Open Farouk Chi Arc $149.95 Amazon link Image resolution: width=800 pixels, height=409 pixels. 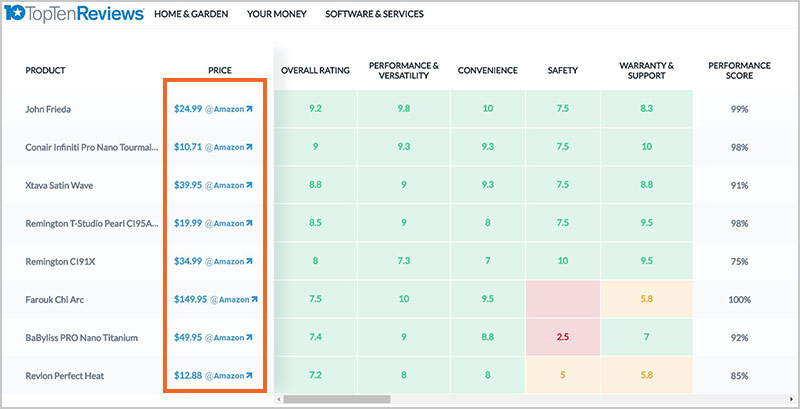pyautogui.click(x=216, y=299)
